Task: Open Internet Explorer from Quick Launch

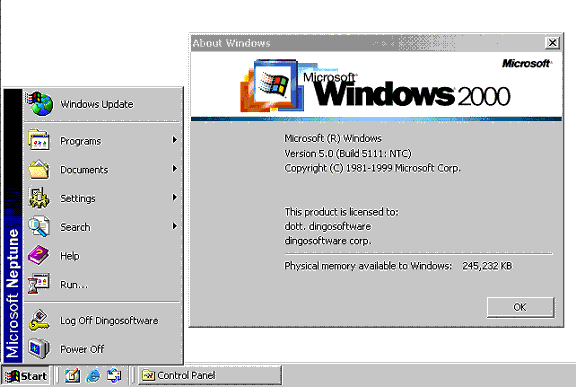Action: (93, 376)
